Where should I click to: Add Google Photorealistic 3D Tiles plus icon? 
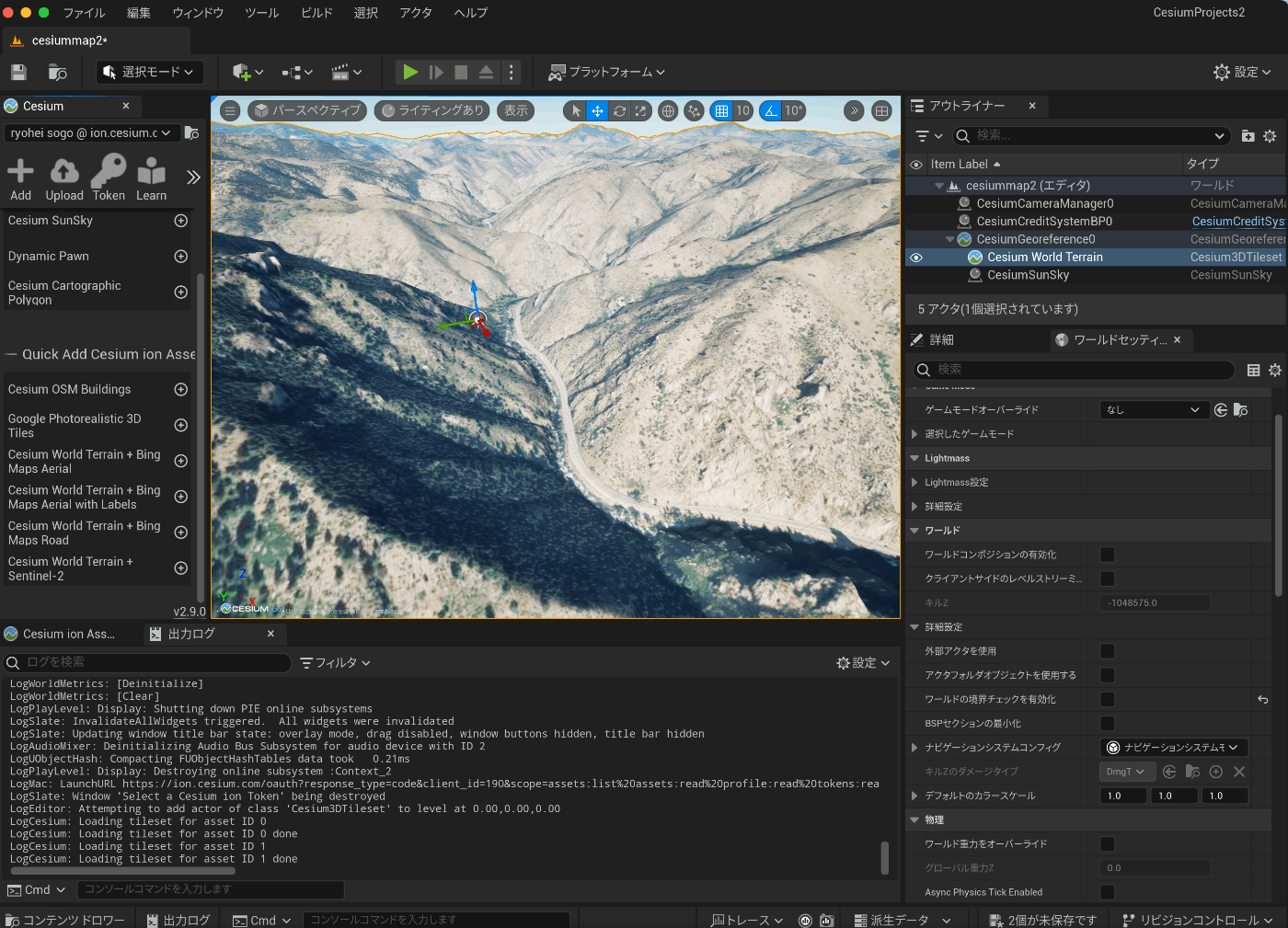(x=181, y=426)
